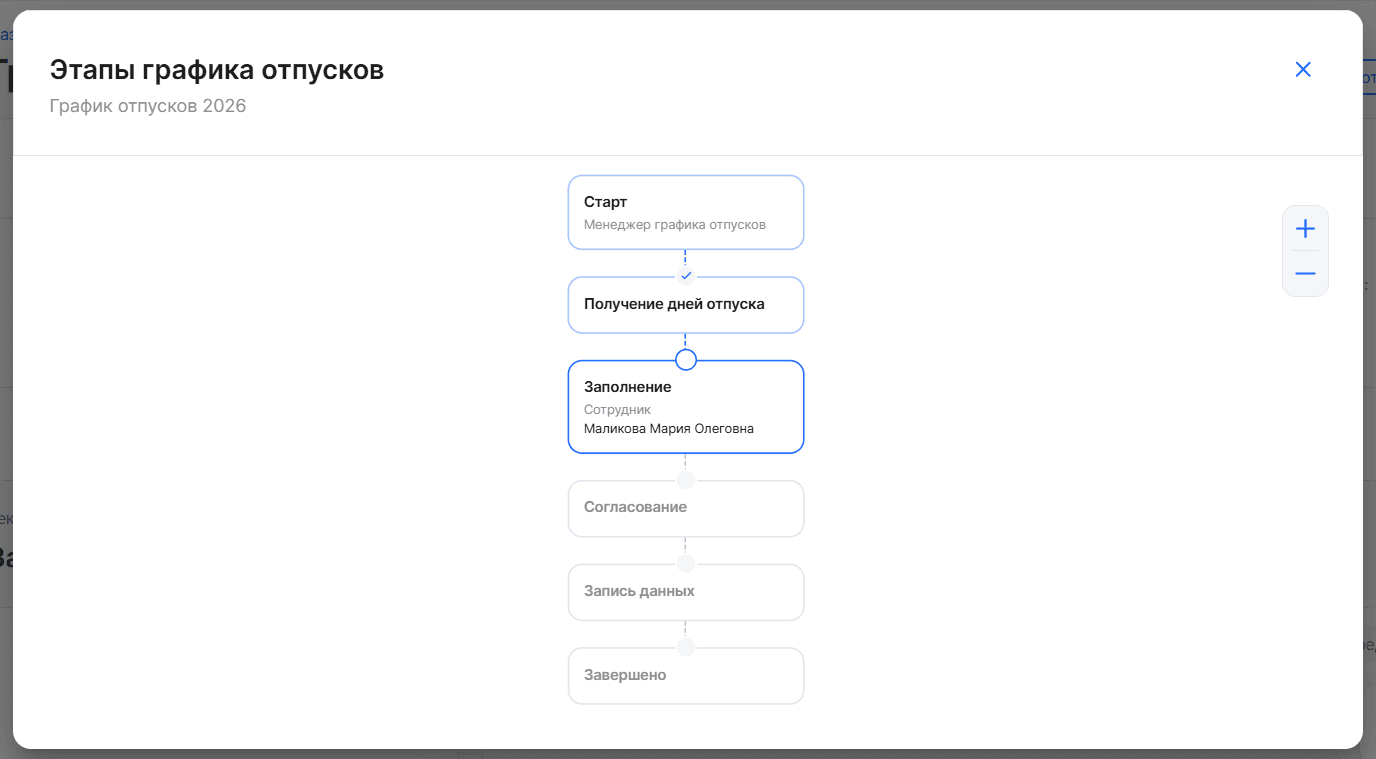
Task: Click the blue circle marker above Заполнение
Action: (686, 360)
